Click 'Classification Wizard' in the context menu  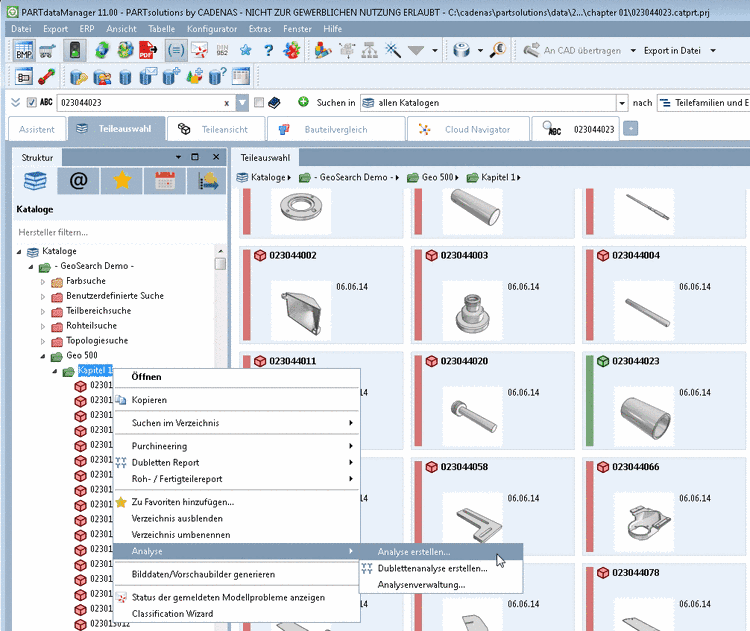(236, 613)
